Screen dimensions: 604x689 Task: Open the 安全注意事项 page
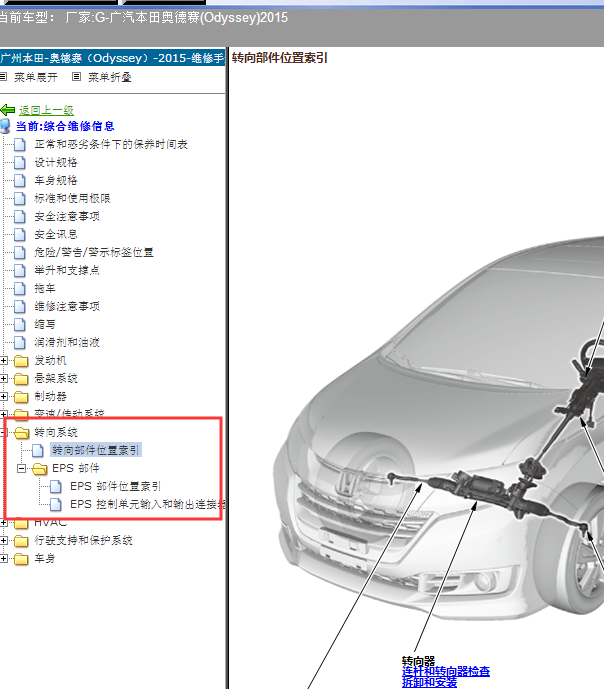coord(67,216)
